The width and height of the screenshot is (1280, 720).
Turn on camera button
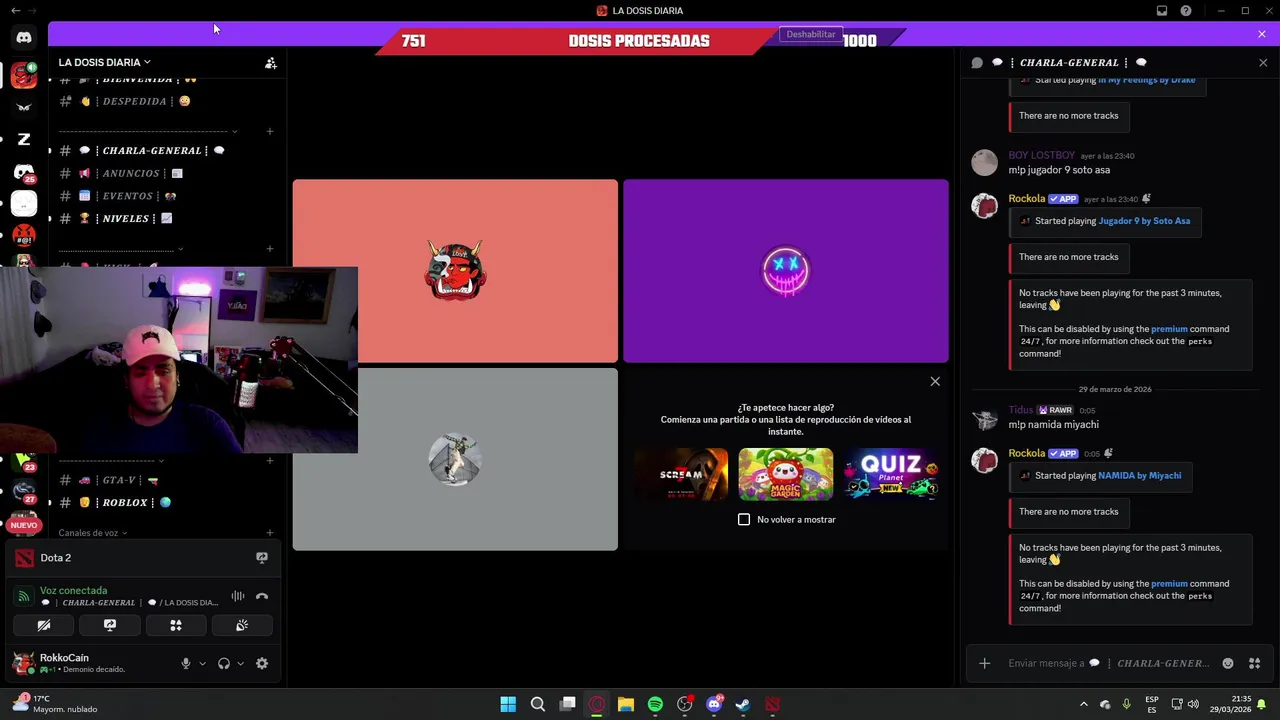(x=44, y=625)
